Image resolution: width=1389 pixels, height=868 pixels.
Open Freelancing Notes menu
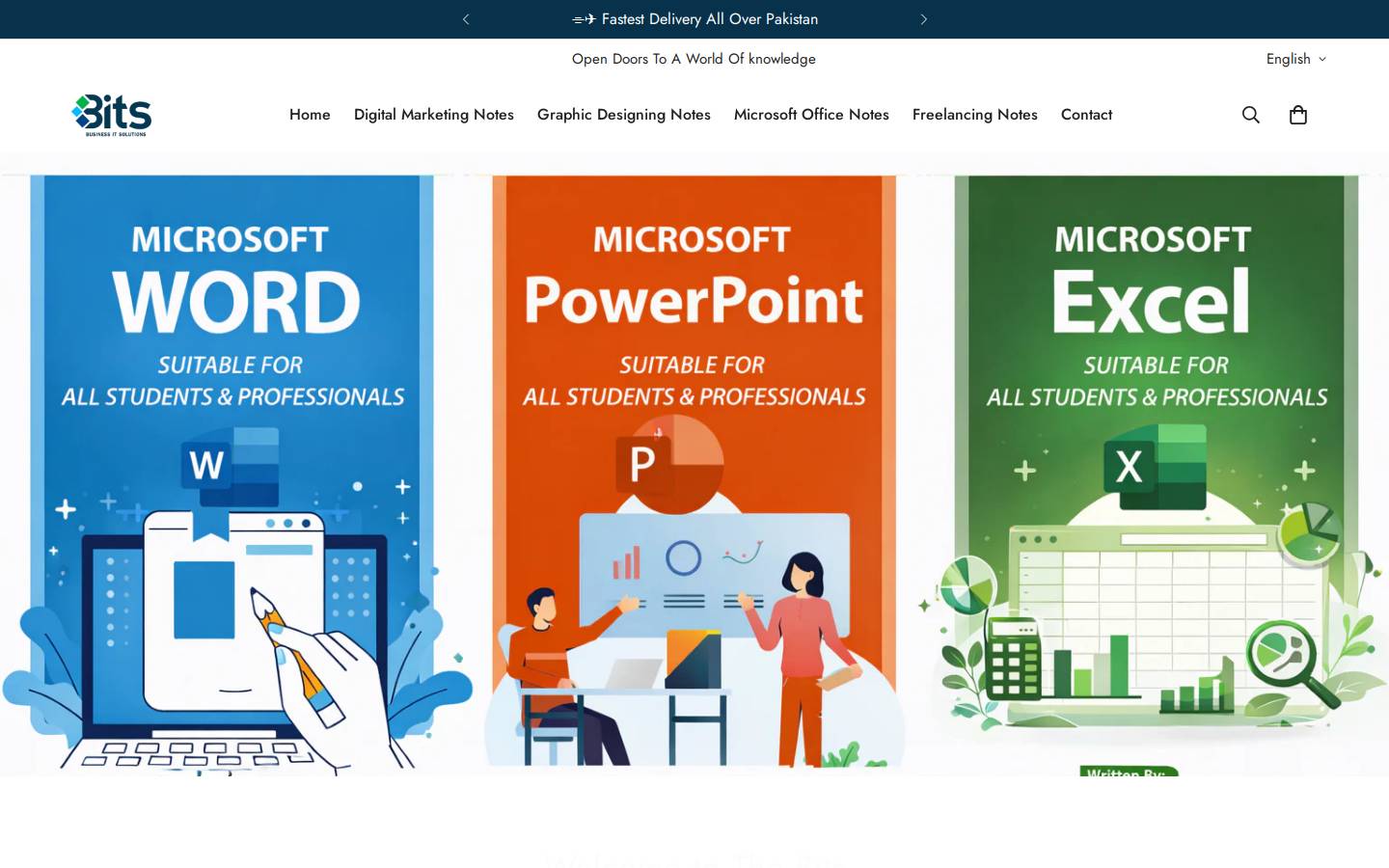click(975, 115)
